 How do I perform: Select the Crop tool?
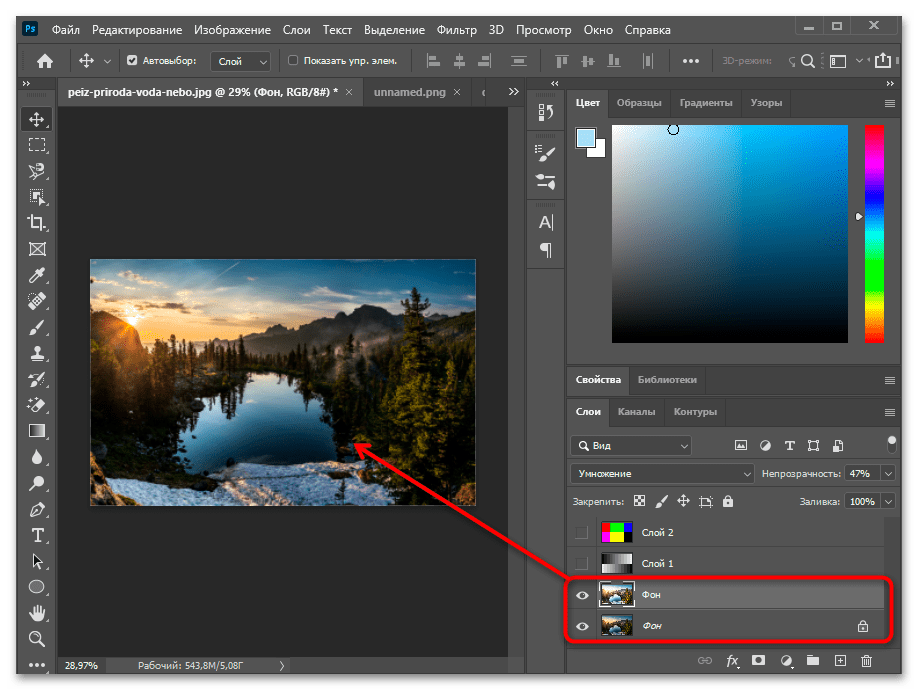(37, 222)
